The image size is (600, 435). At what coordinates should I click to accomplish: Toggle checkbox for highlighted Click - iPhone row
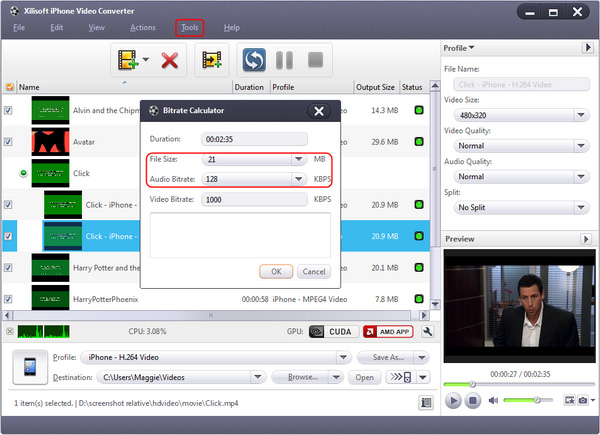click(x=8, y=236)
